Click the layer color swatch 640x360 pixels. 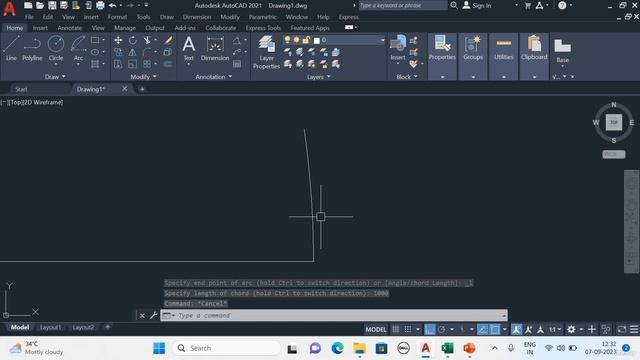point(316,40)
